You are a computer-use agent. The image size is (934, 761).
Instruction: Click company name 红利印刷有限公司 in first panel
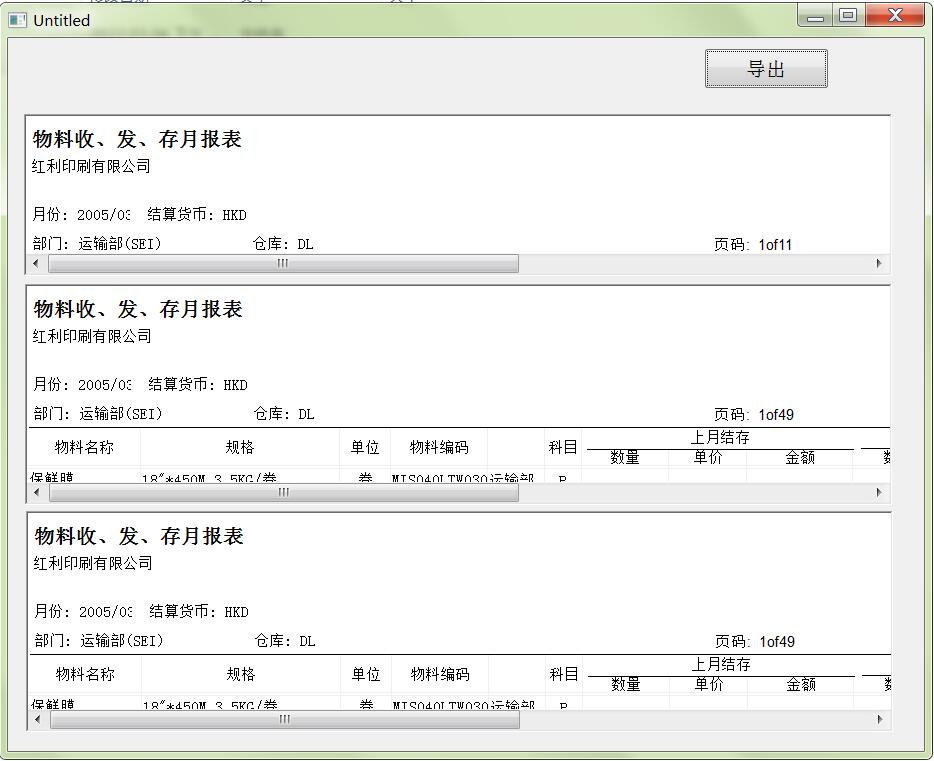(x=91, y=166)
